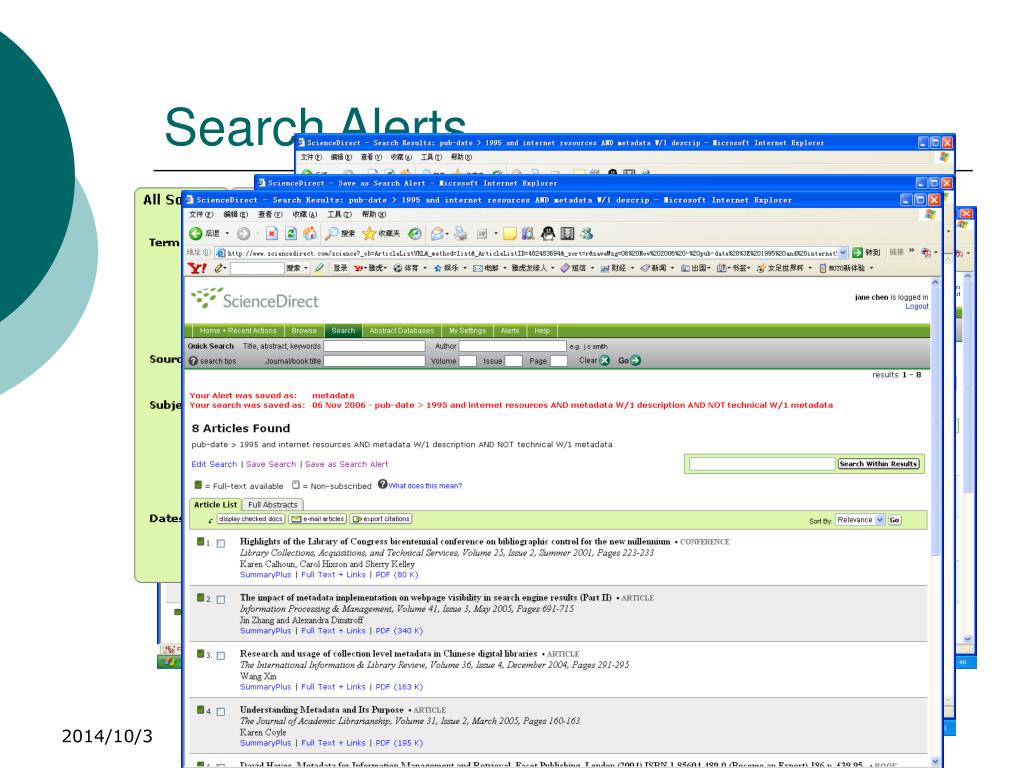The image size is (1024, 768).
Task: Select the Article List tab
Action: 215,505
